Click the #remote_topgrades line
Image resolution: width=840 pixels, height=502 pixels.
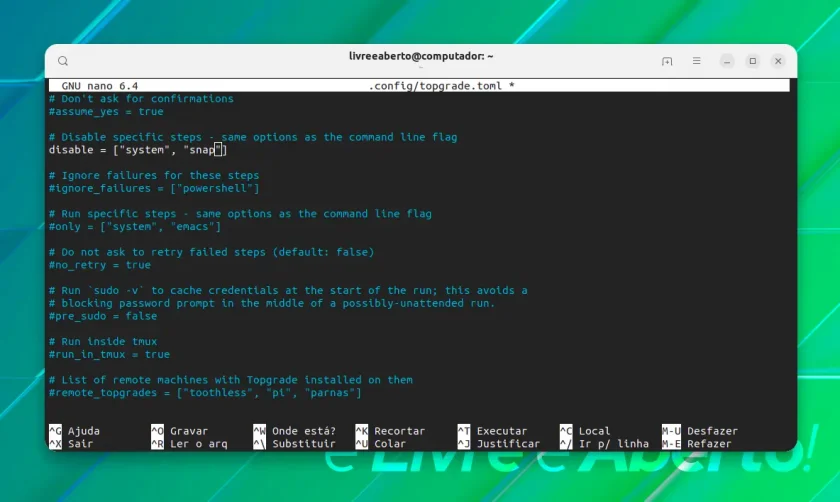tap(205, 393)
